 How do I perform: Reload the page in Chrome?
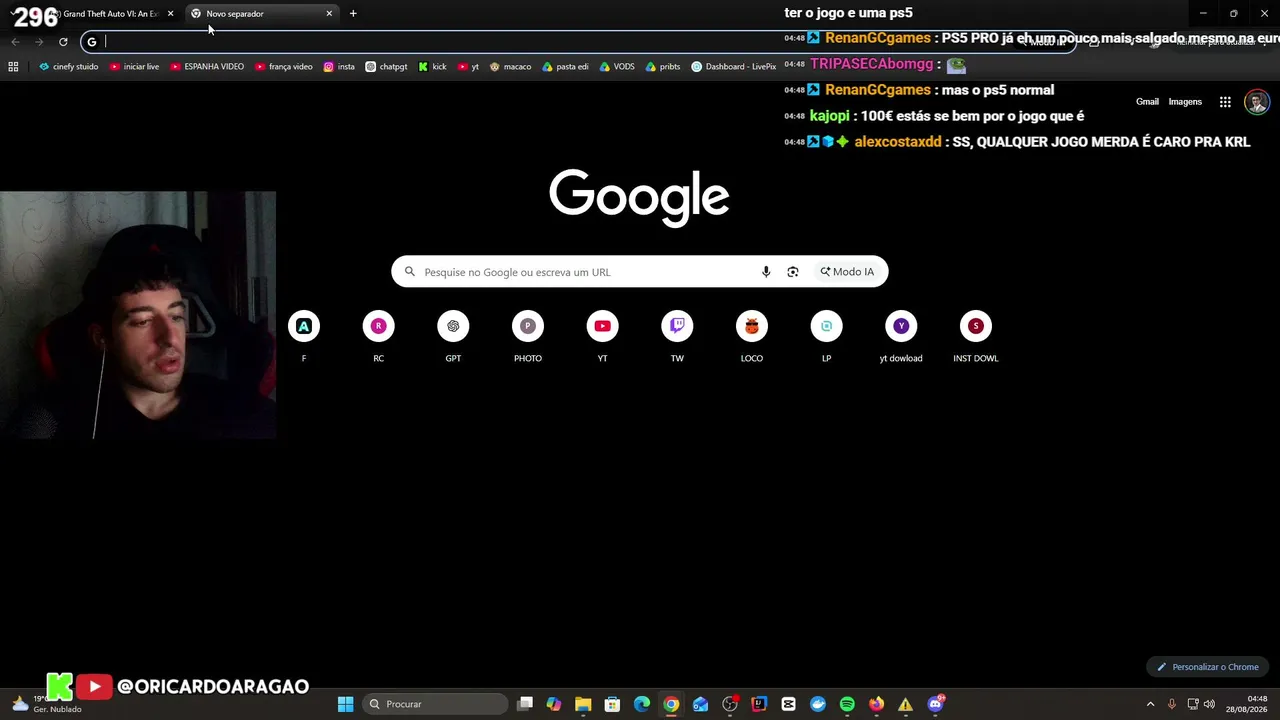[63, 42]
